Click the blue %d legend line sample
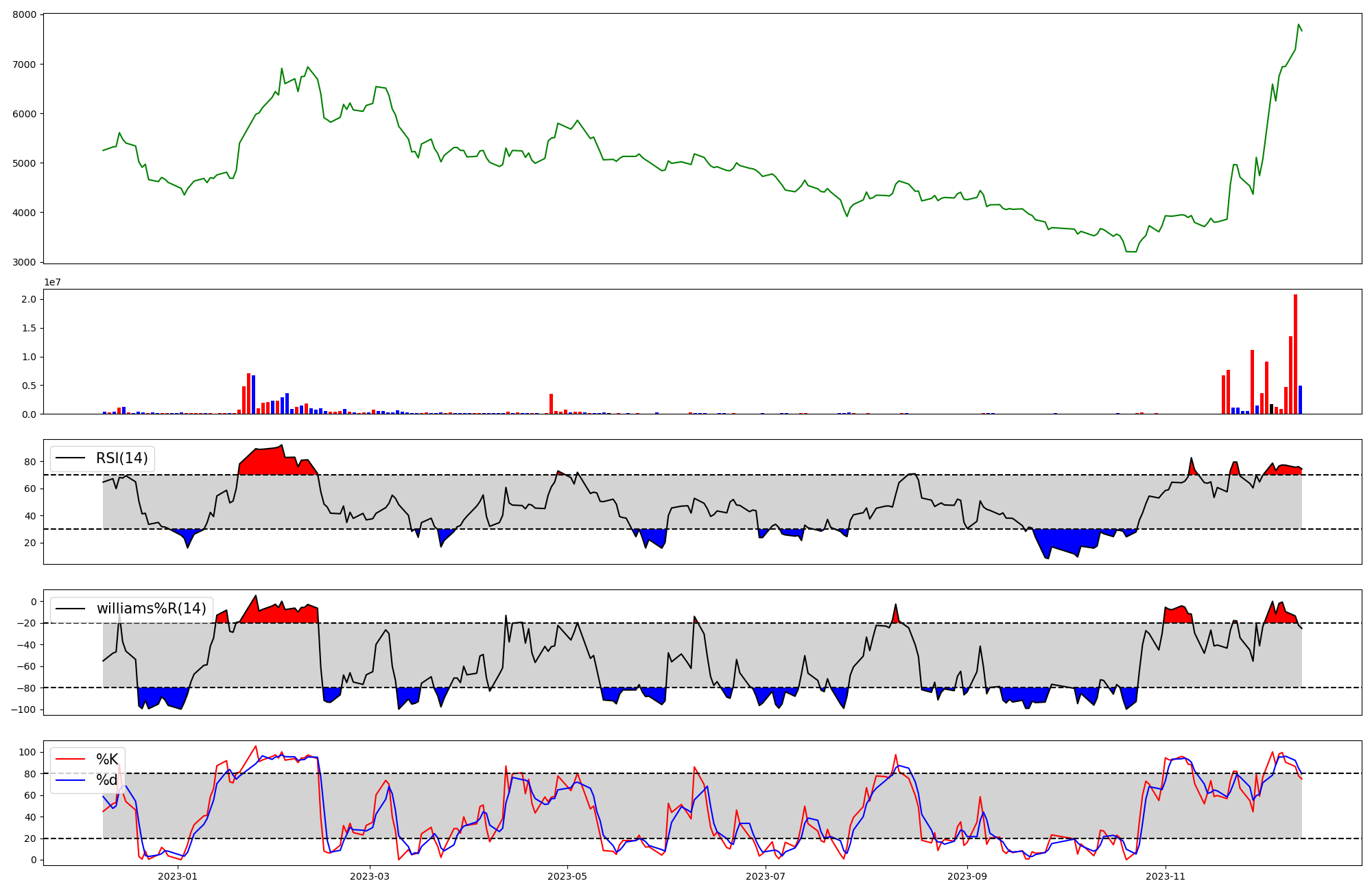The width and height of the screenshot is (1372, 892). click(71, 780)
